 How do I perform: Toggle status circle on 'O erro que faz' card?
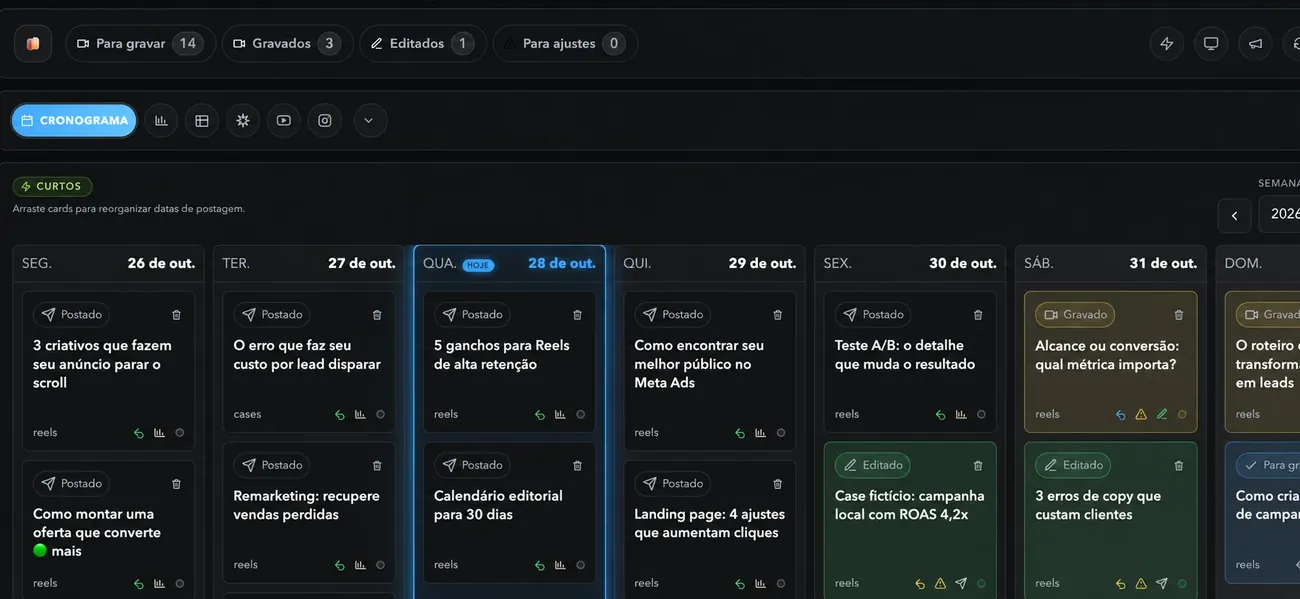380,414
